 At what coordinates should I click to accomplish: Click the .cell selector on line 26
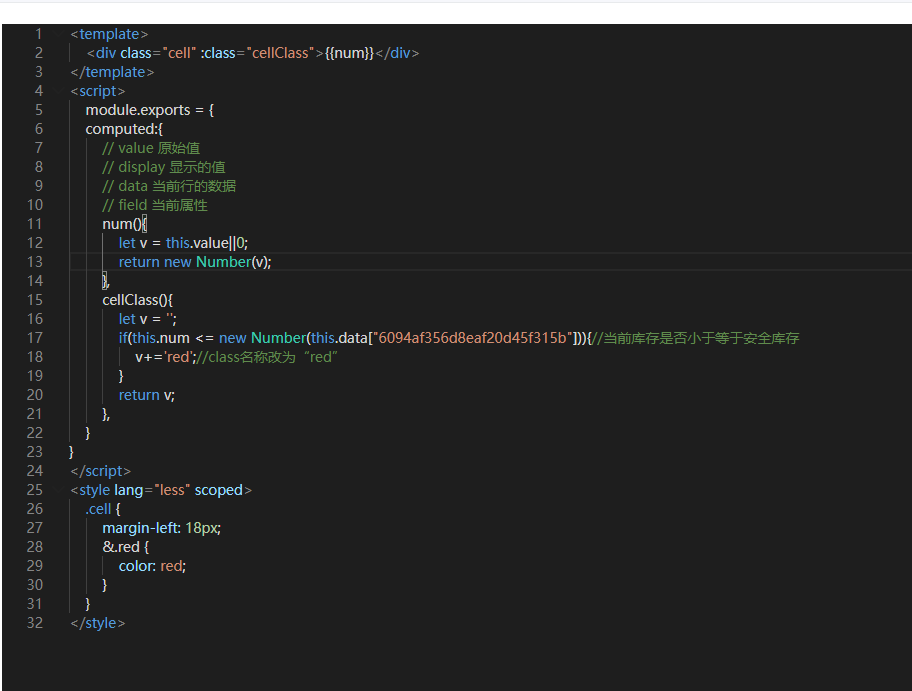click(x=98, y=509)
